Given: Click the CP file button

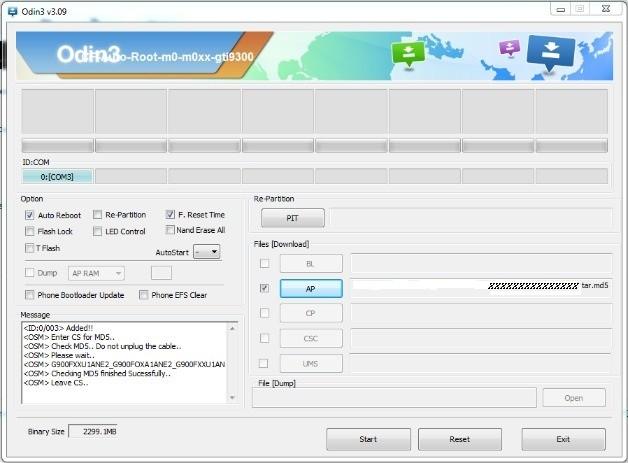Looking at the screenshot, I should 311,313.
